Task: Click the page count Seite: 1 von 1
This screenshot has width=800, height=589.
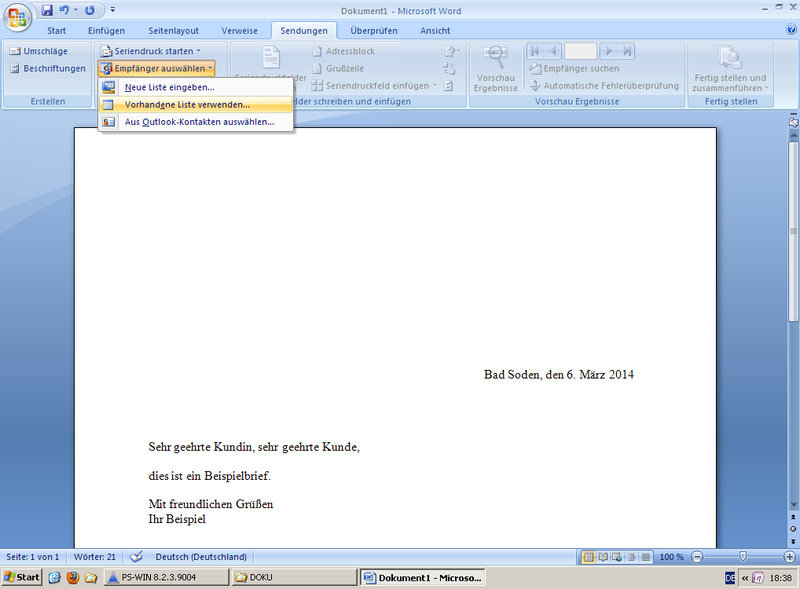Action: 33,557
